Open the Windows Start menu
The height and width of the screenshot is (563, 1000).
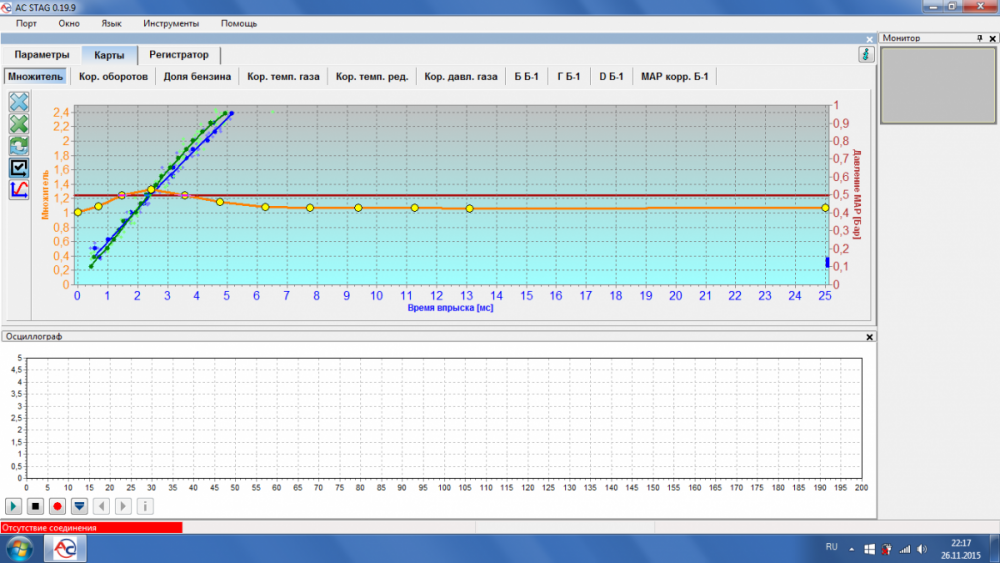pos(20,548)
